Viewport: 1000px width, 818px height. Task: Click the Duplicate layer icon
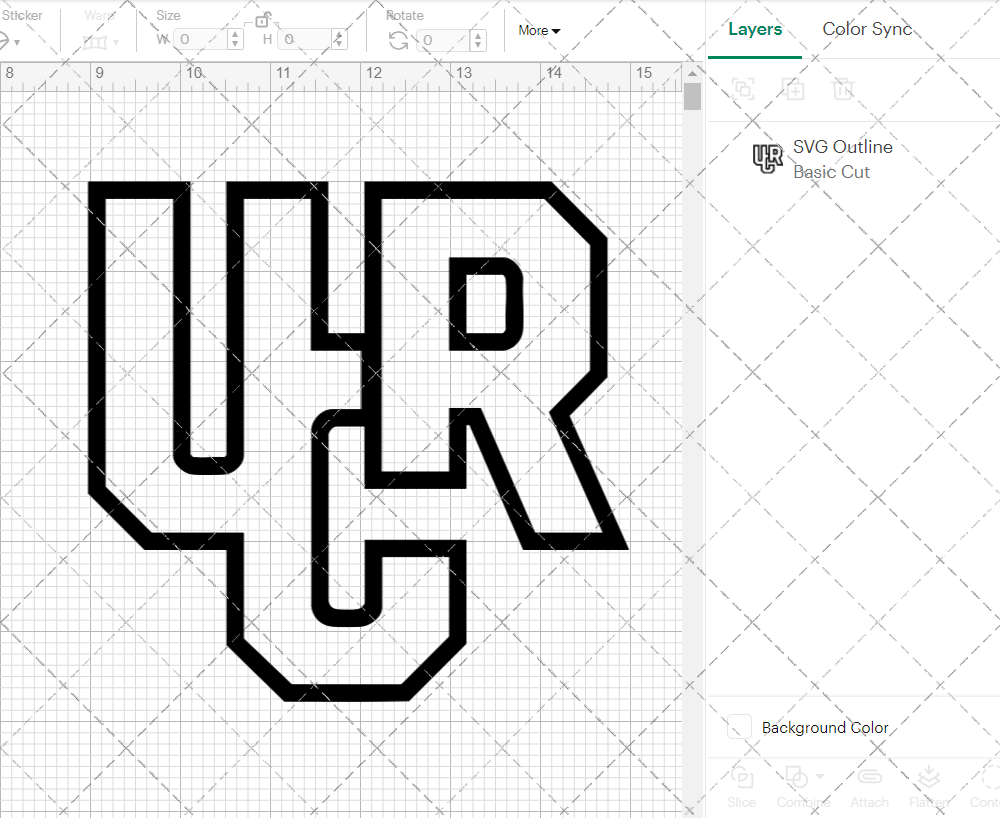[794, 90]
